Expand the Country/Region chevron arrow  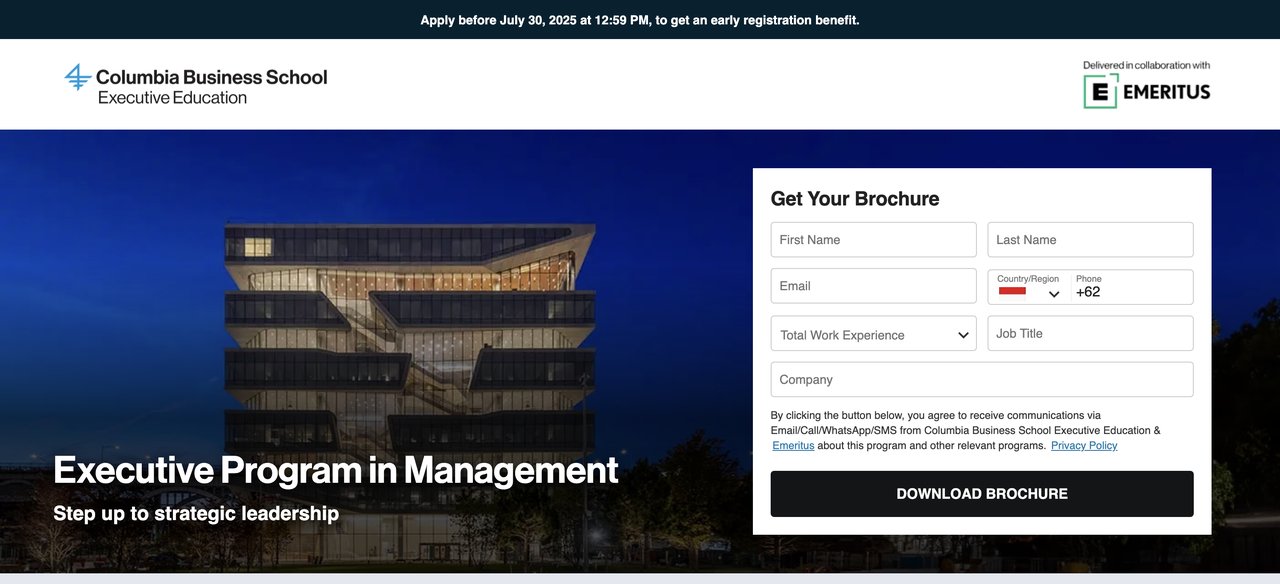coord(1054,294)
